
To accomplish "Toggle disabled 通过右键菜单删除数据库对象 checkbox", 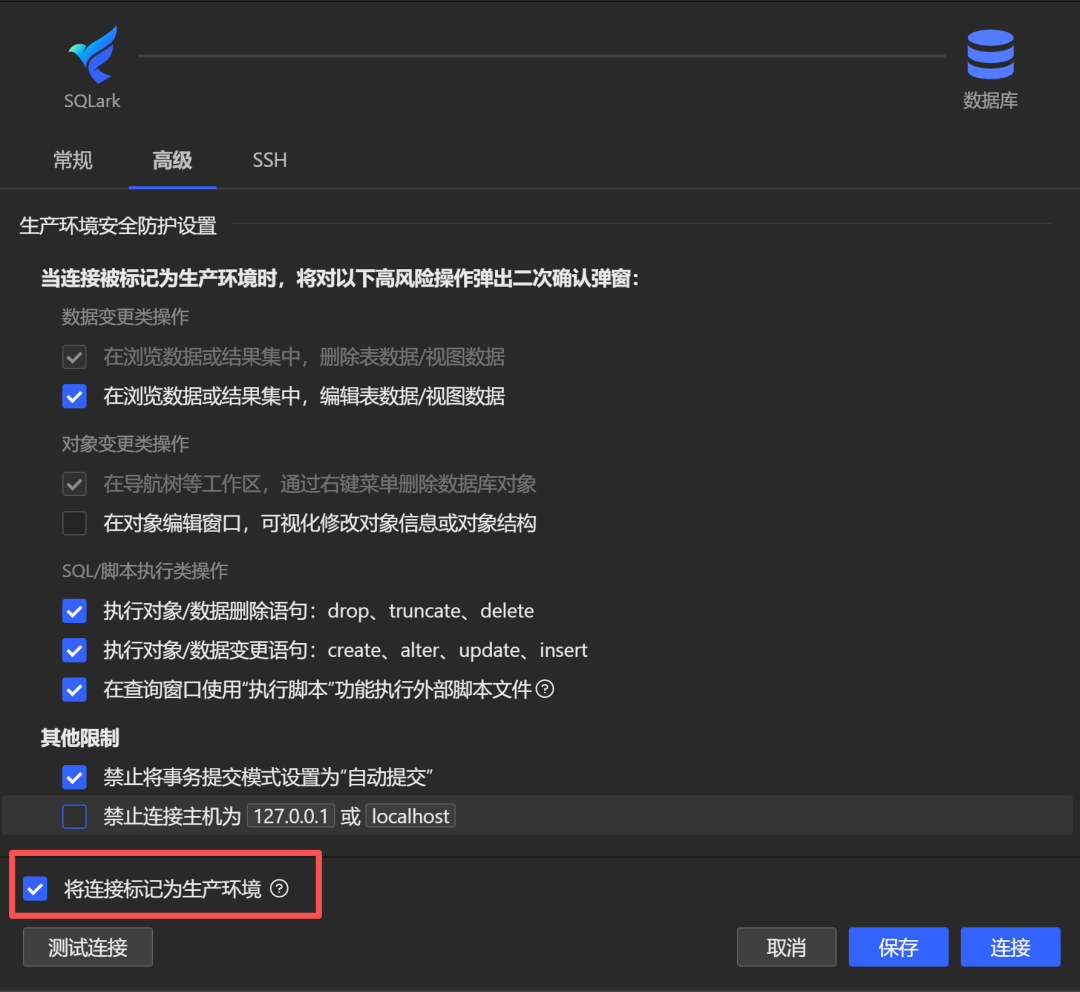I will click(x=74, y=484).
